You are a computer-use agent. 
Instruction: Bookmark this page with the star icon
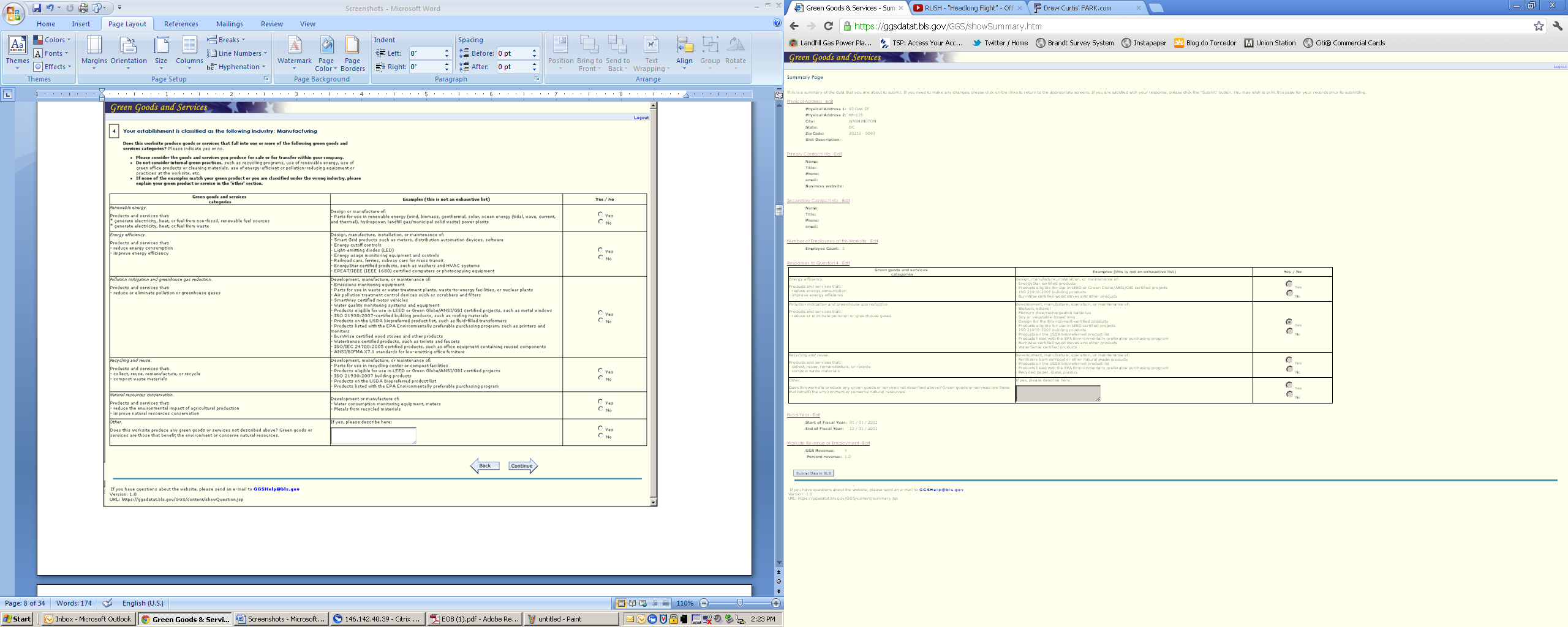(x=1539, y=26)
